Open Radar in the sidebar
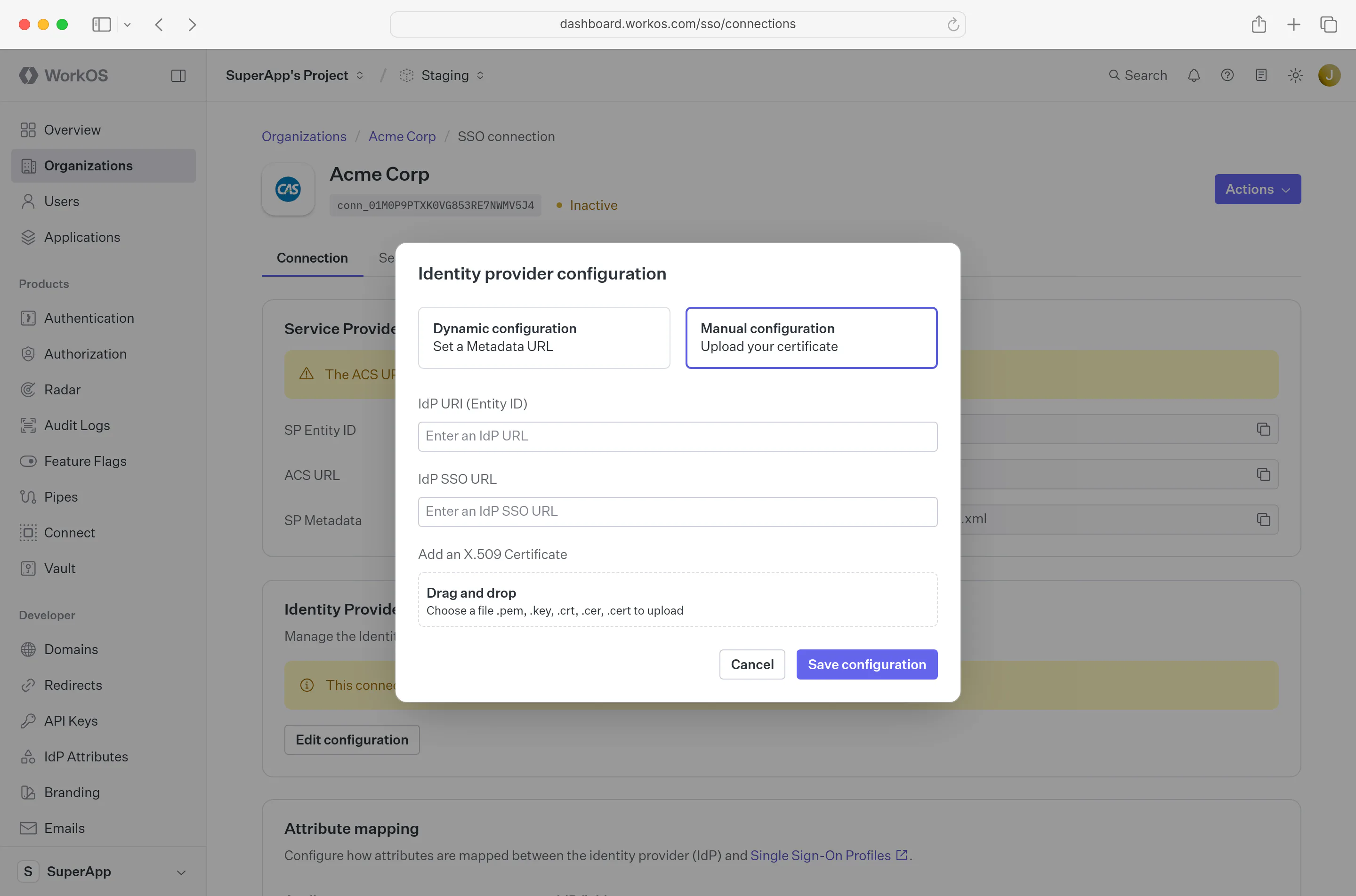Viewport: 1356px width, 896px height. click(104, 390)
